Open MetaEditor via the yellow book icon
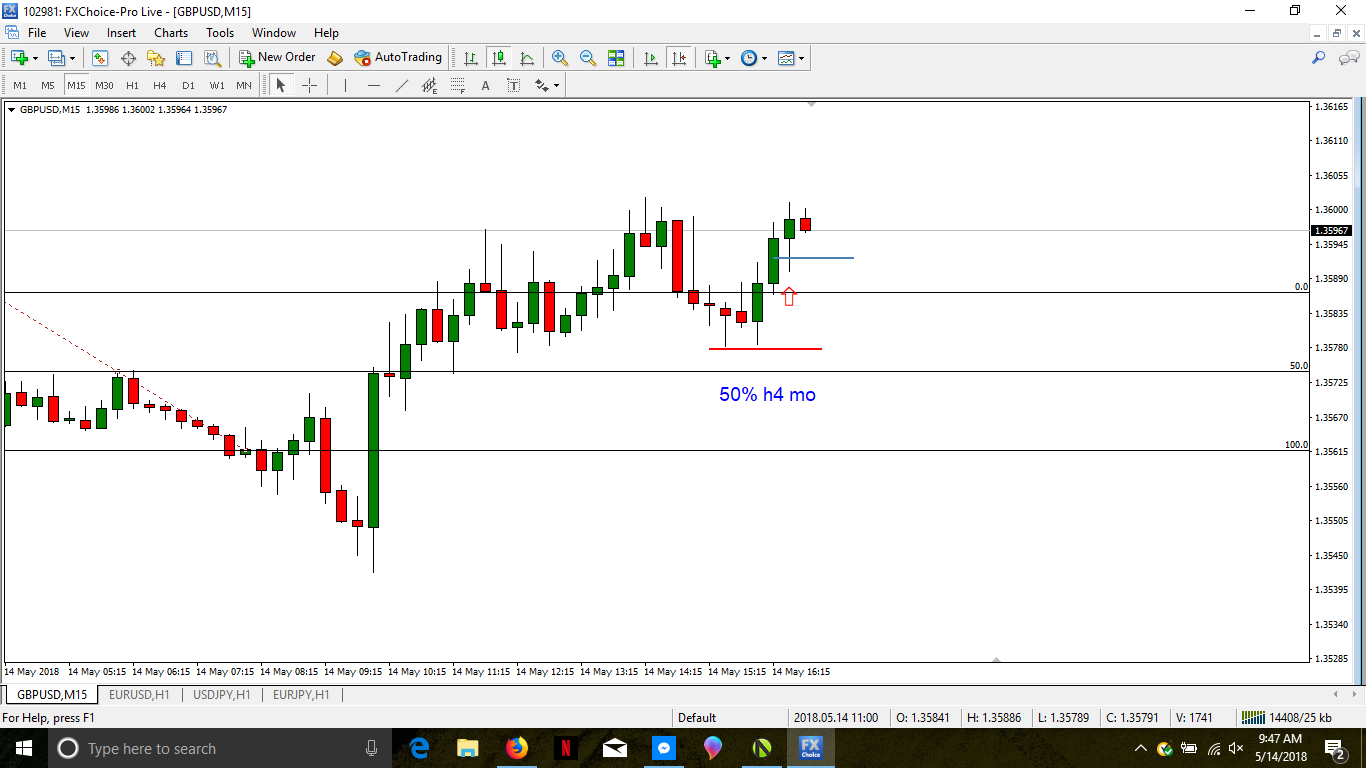 click(x=335, y=58)
